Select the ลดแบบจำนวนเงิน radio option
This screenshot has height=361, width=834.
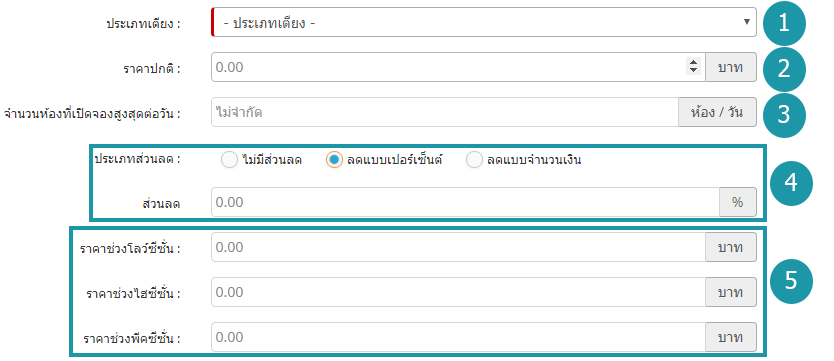pyautogui.click(x=474, y=160)
